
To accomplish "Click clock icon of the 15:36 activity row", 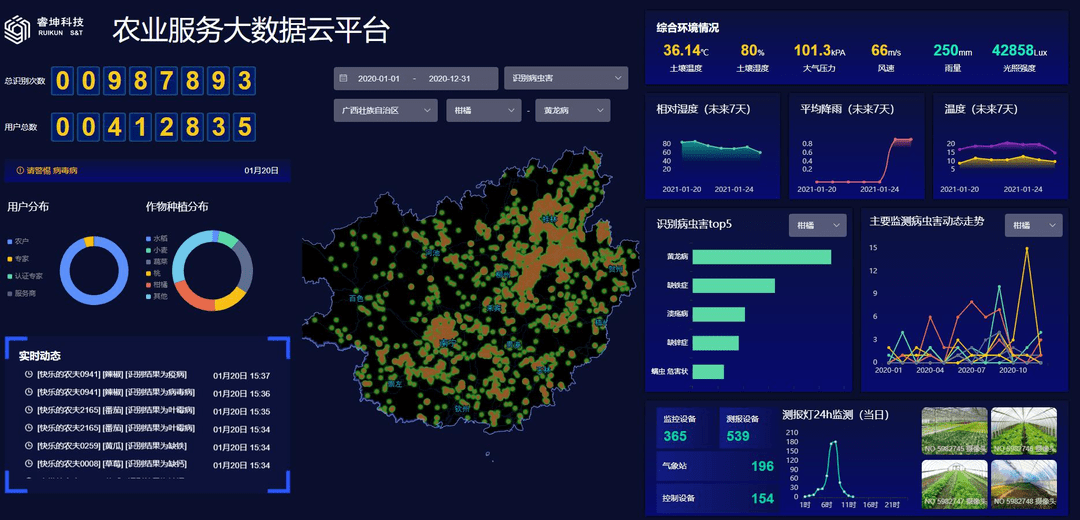I will 29,393.
